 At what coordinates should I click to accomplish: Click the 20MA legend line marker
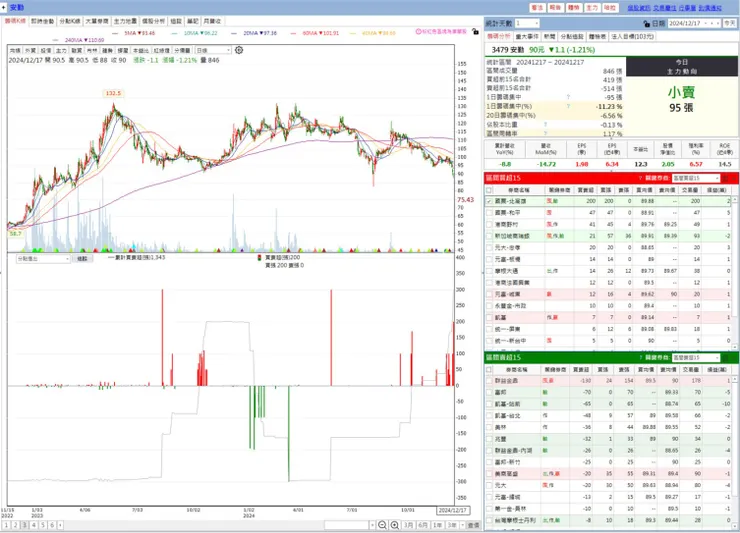click(234, 34)
